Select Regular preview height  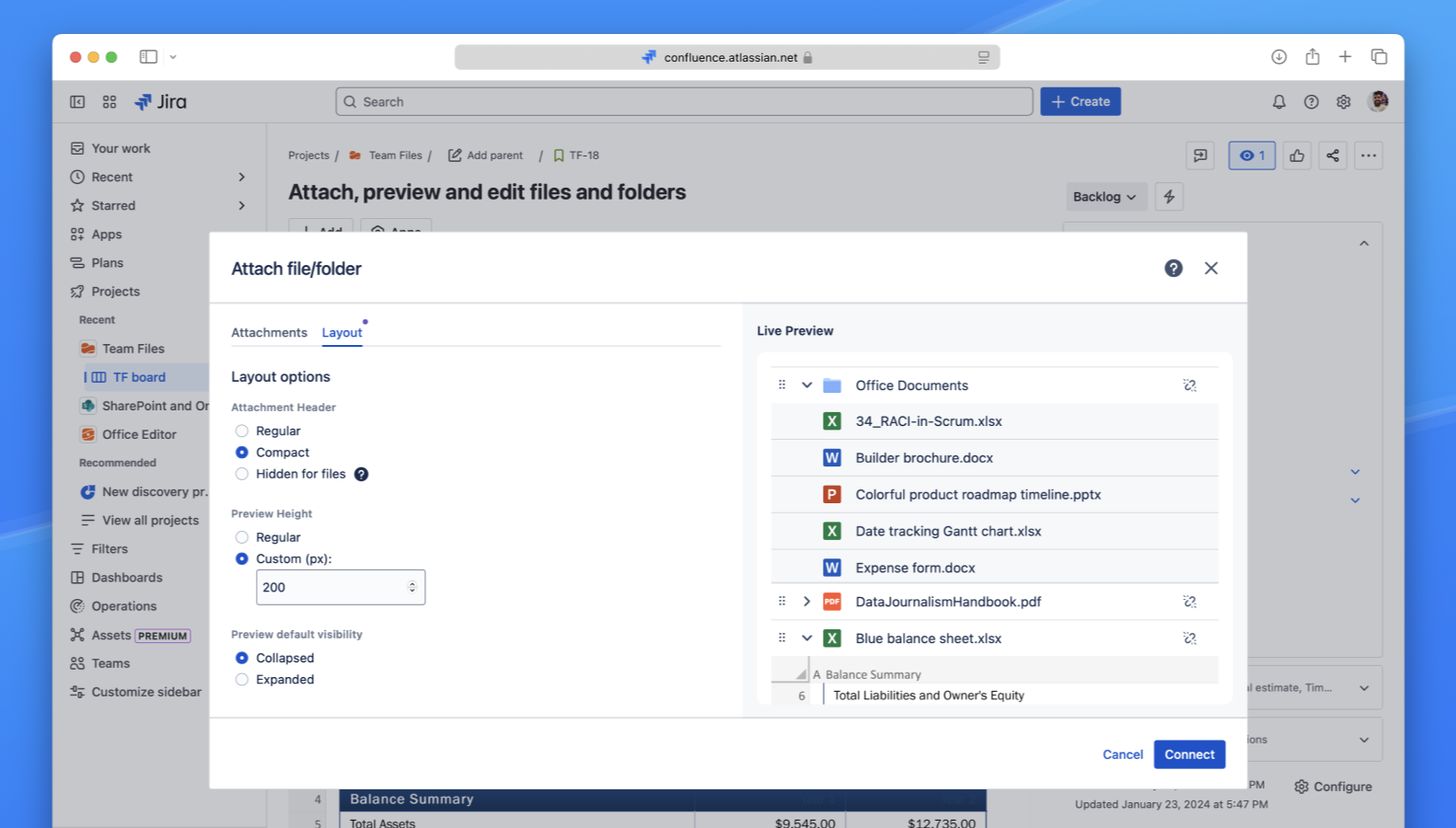click(x=242, y=537)
